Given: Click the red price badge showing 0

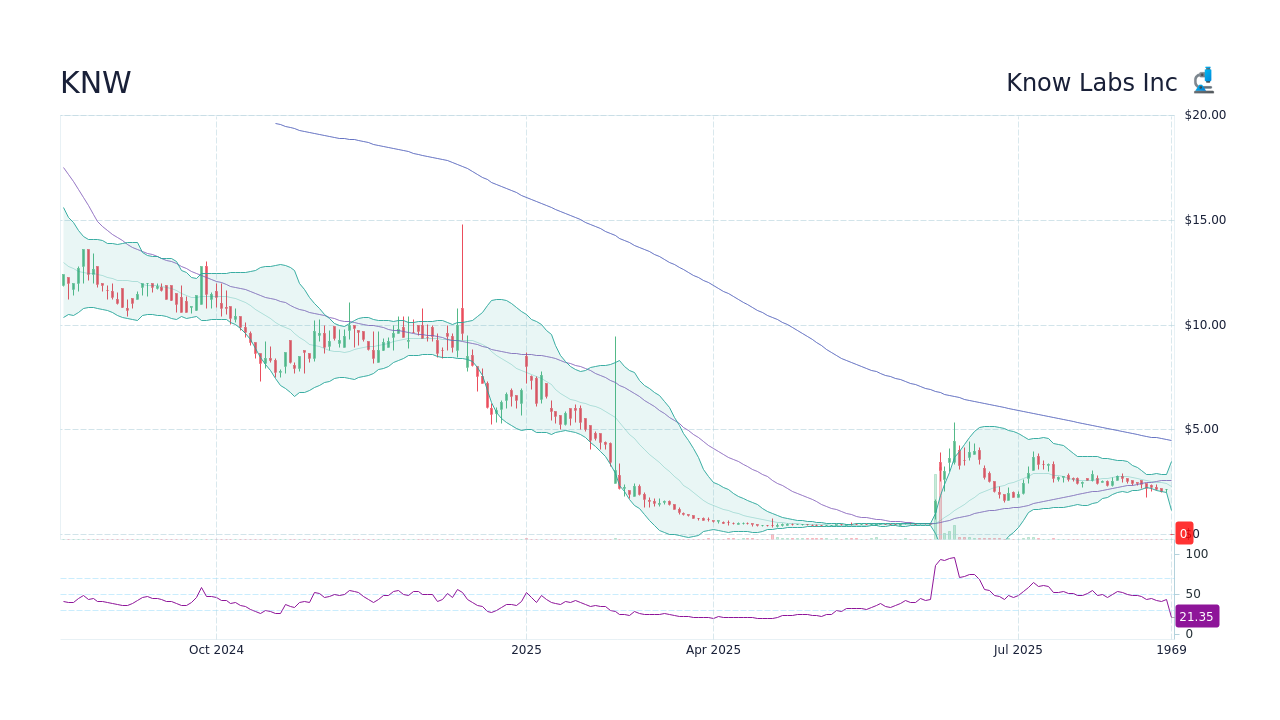Looking at the screenshot, I should [1184, 533].
